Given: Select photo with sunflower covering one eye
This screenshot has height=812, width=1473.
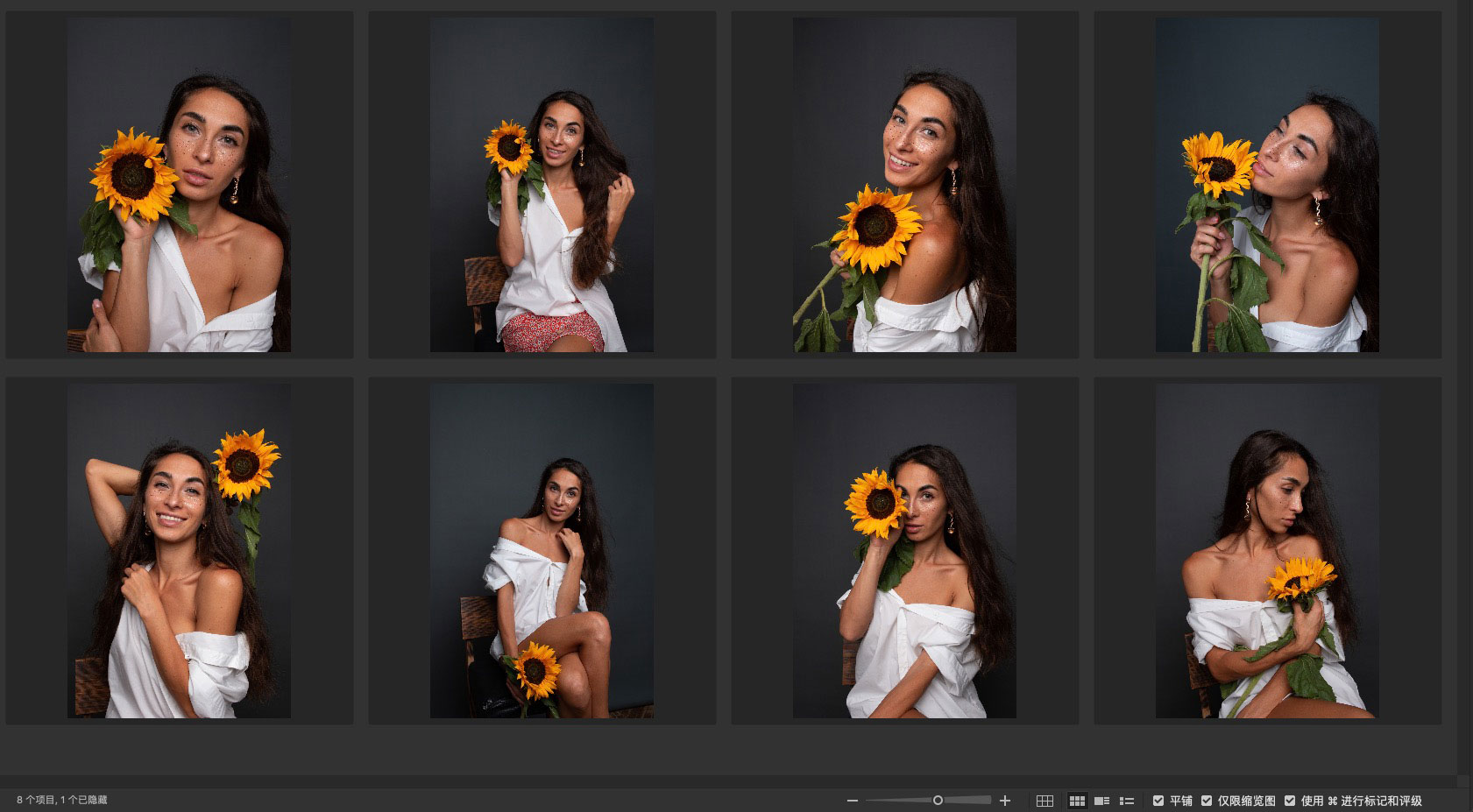Looking at the screenshot, I should point(904,551).
